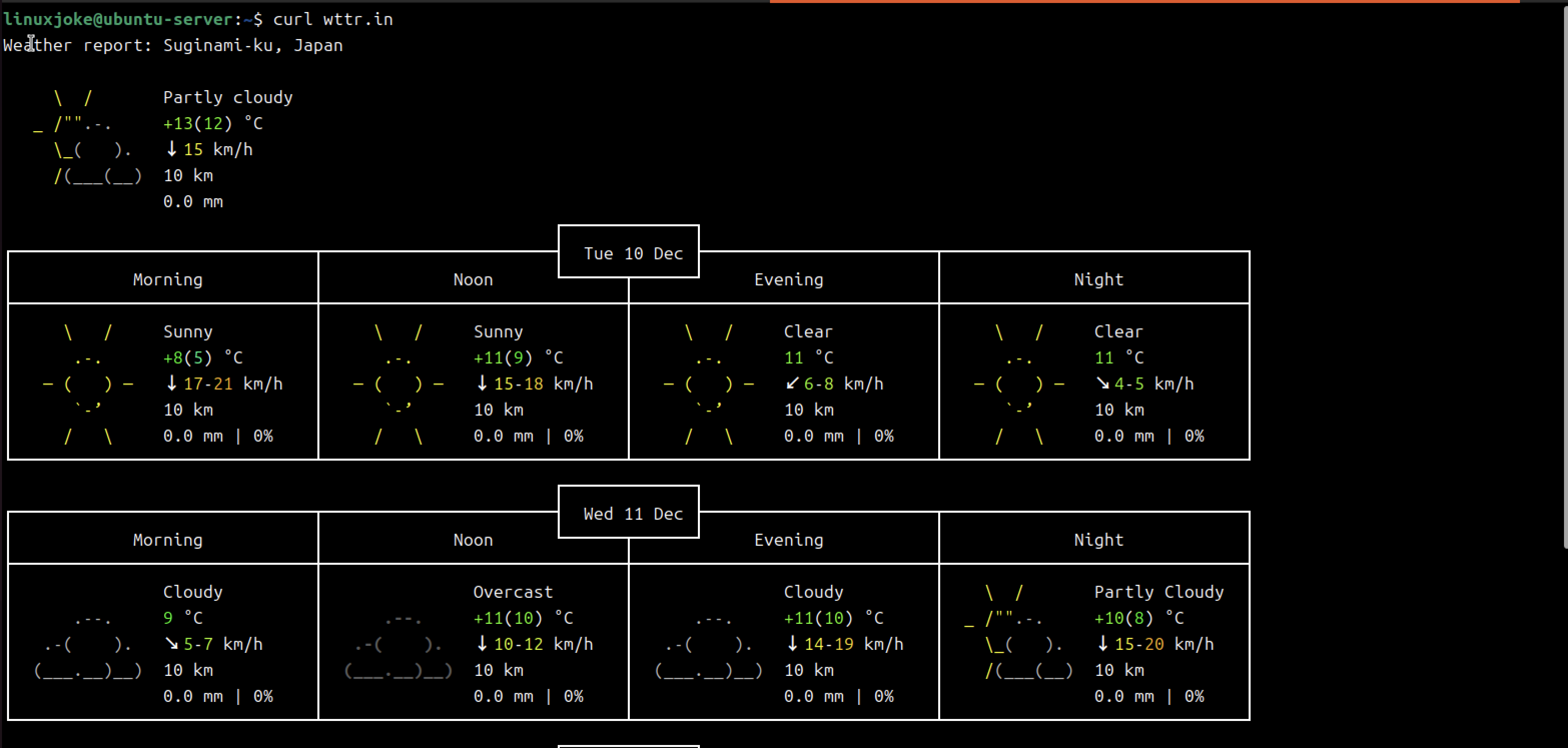Click Tuesday Morning sunny ASCII sun icon
Image resolution: width=1568 pixels, height=748 pixels.
(88, 384)
